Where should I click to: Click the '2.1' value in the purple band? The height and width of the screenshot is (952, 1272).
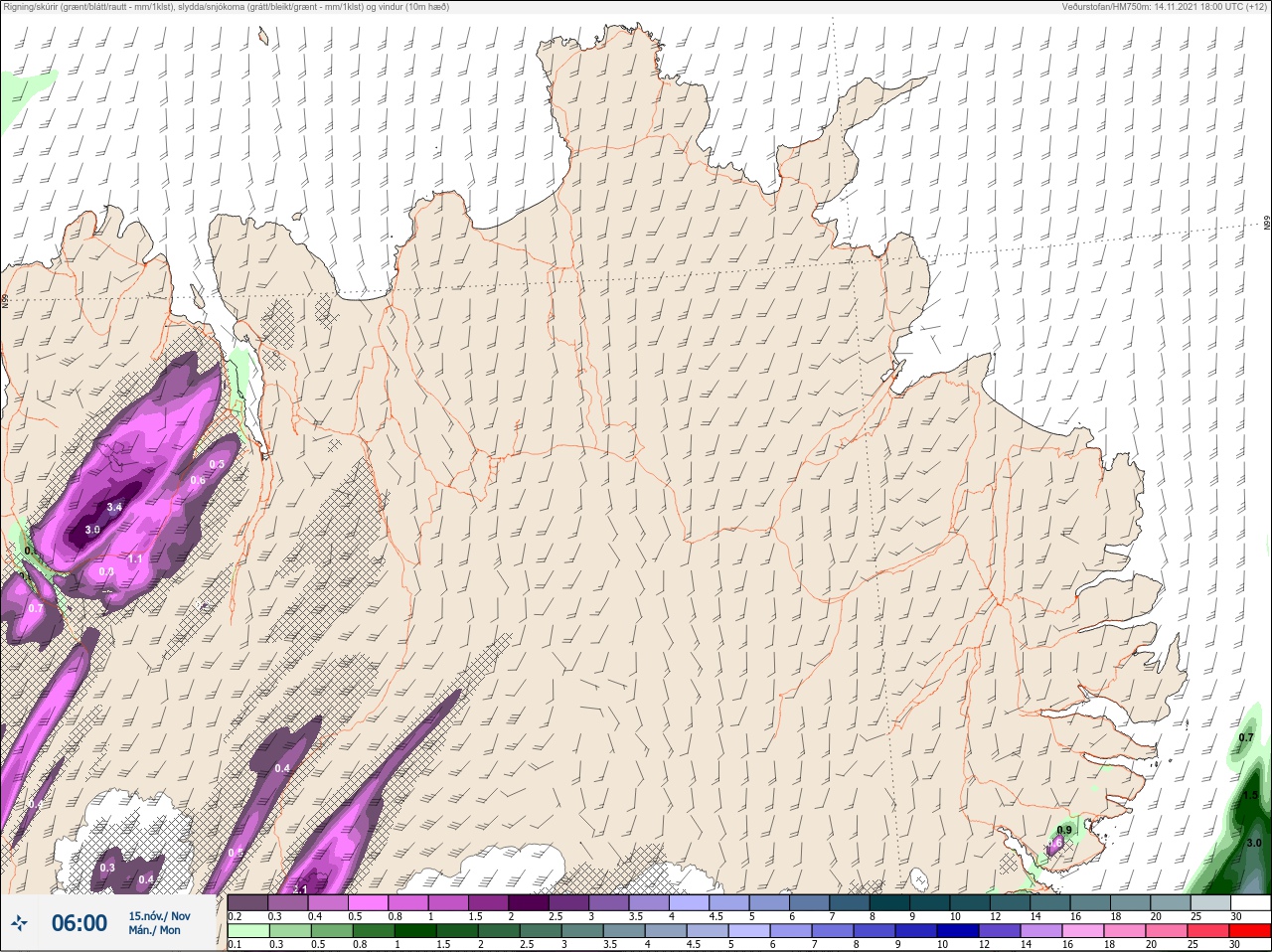click(x=300, y=889)
